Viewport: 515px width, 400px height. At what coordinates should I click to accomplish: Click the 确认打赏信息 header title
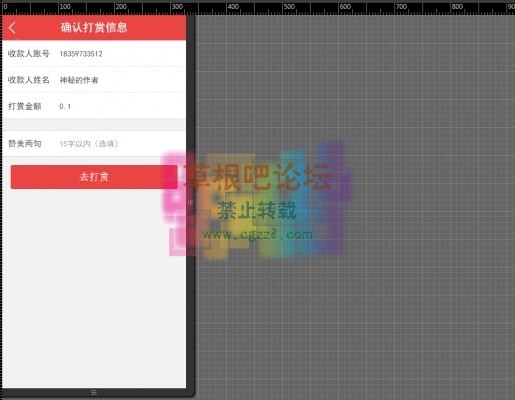click(94, 27)
